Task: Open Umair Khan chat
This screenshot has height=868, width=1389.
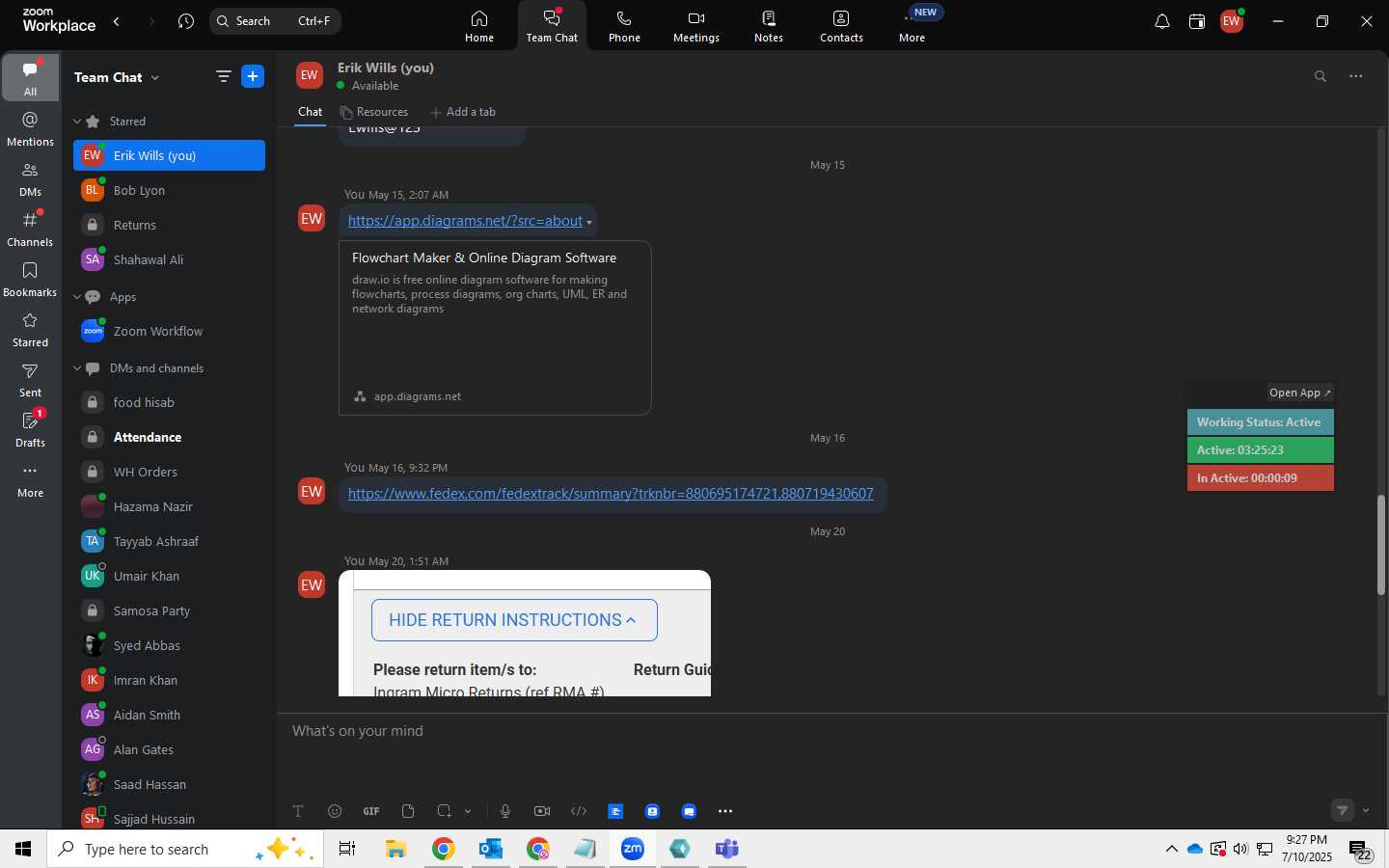Action: tap(169, 576)
